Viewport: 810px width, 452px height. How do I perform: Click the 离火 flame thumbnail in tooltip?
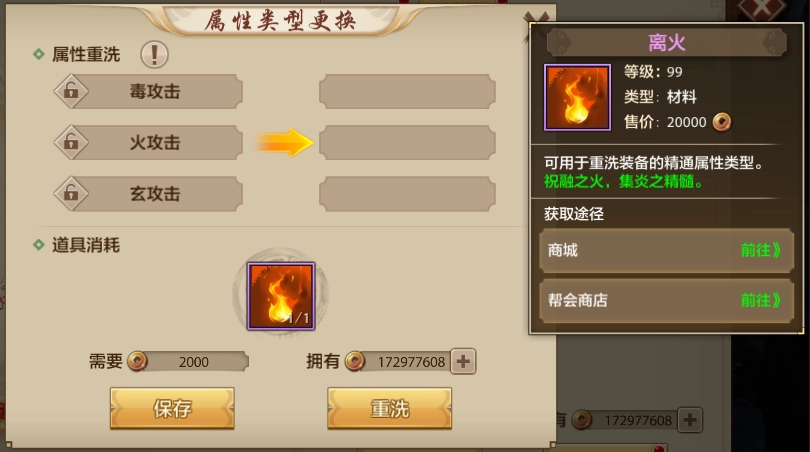578,97
